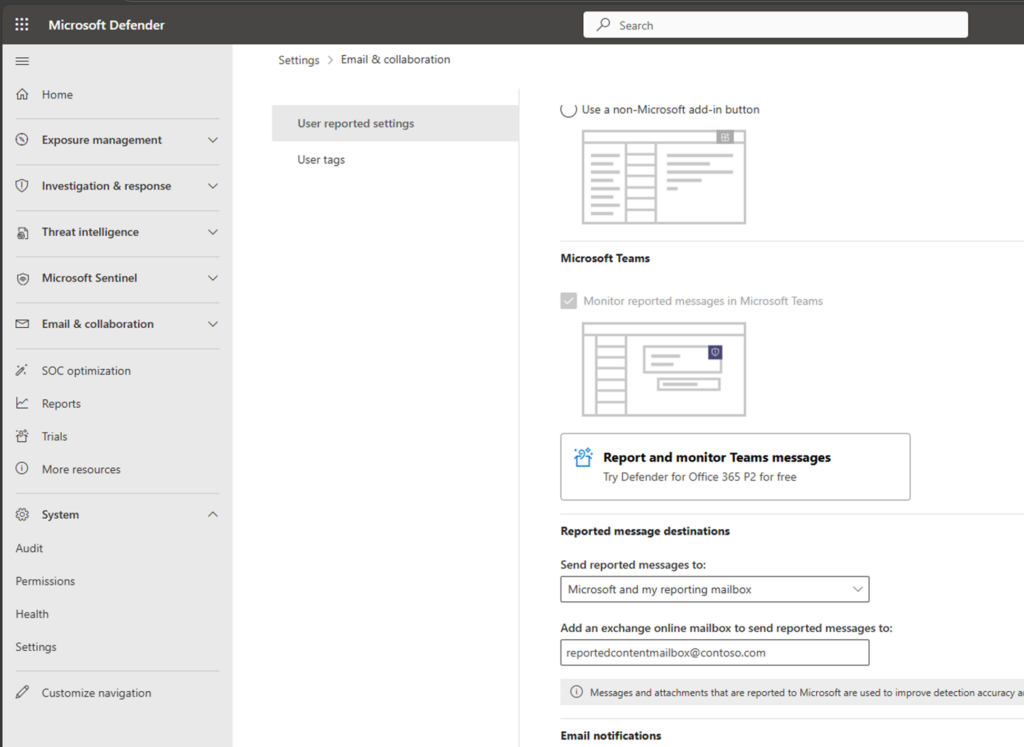1024x747 pixels.
Task: Click the Home house icon
Action: [x=22, y=94]
